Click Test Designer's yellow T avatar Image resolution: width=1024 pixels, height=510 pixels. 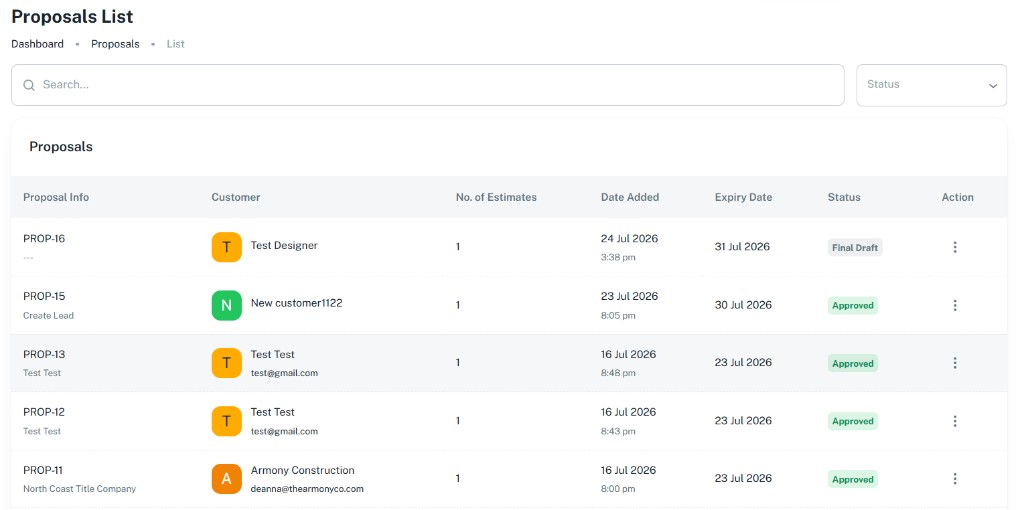click(227, 247)
